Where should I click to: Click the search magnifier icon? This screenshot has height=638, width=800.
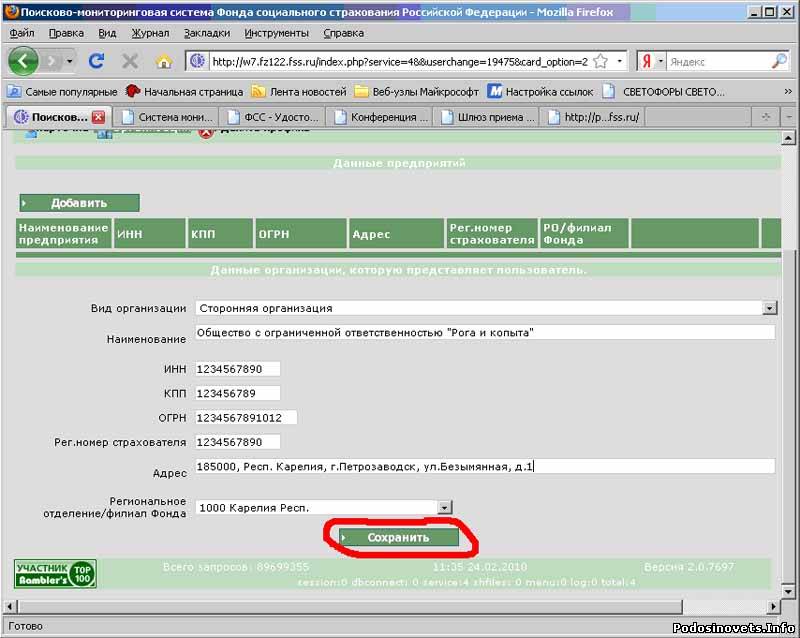click(x=779, y=61)
